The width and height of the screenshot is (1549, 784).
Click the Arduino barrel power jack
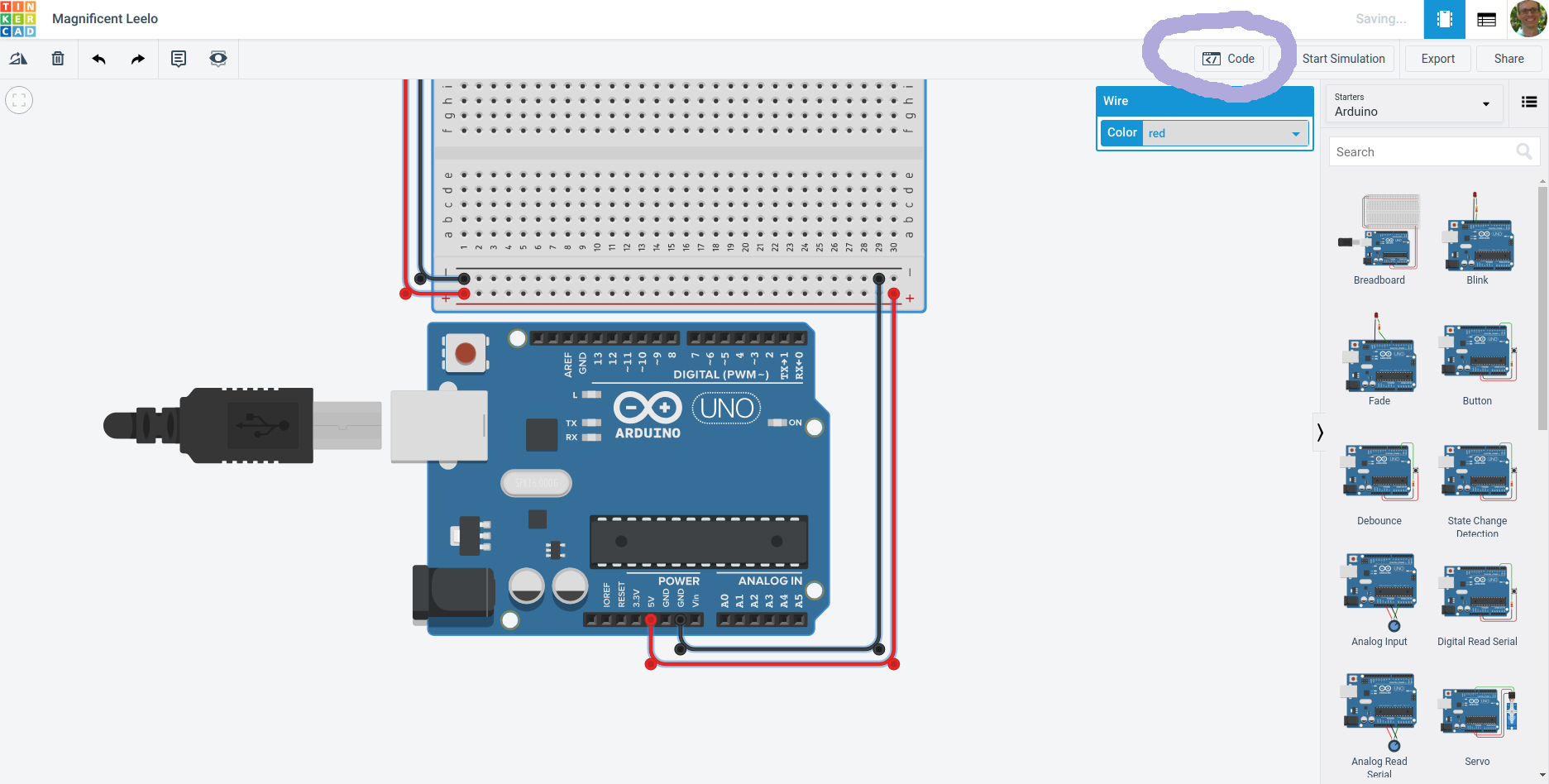click(x=453, y=593)
